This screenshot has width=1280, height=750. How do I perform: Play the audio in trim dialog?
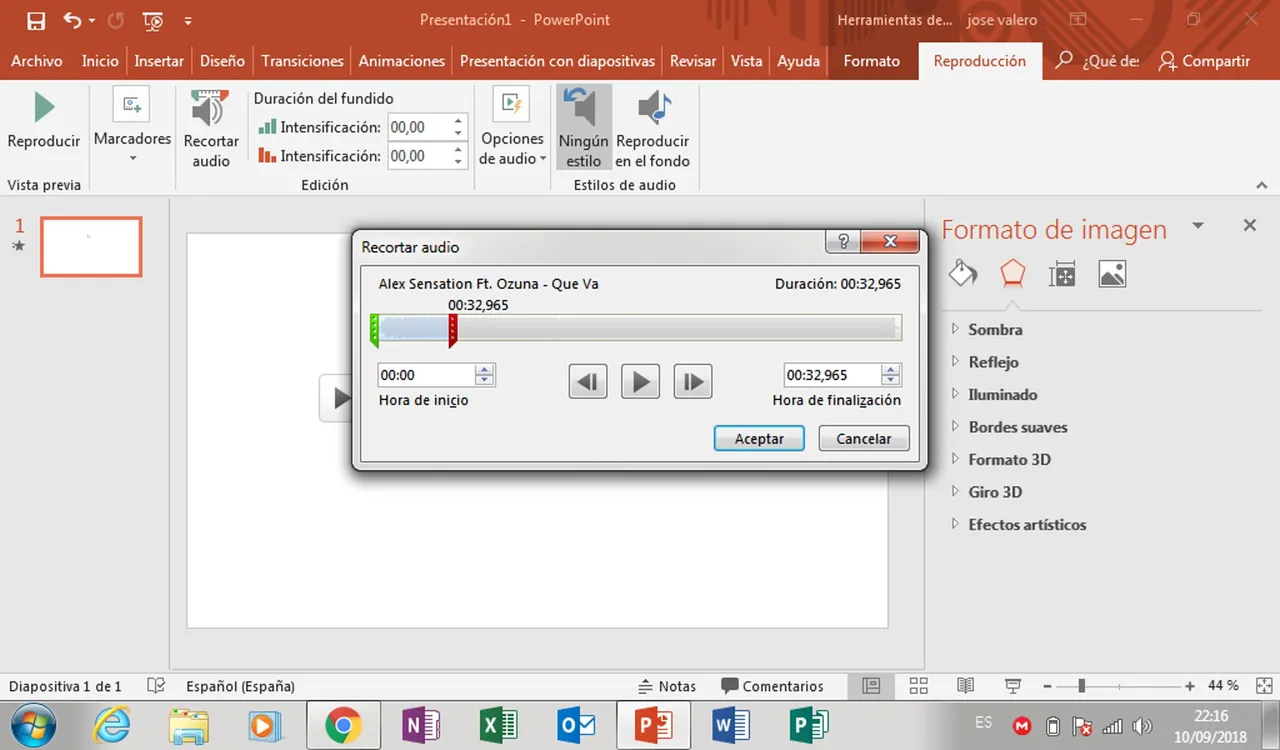coord(640,381)
